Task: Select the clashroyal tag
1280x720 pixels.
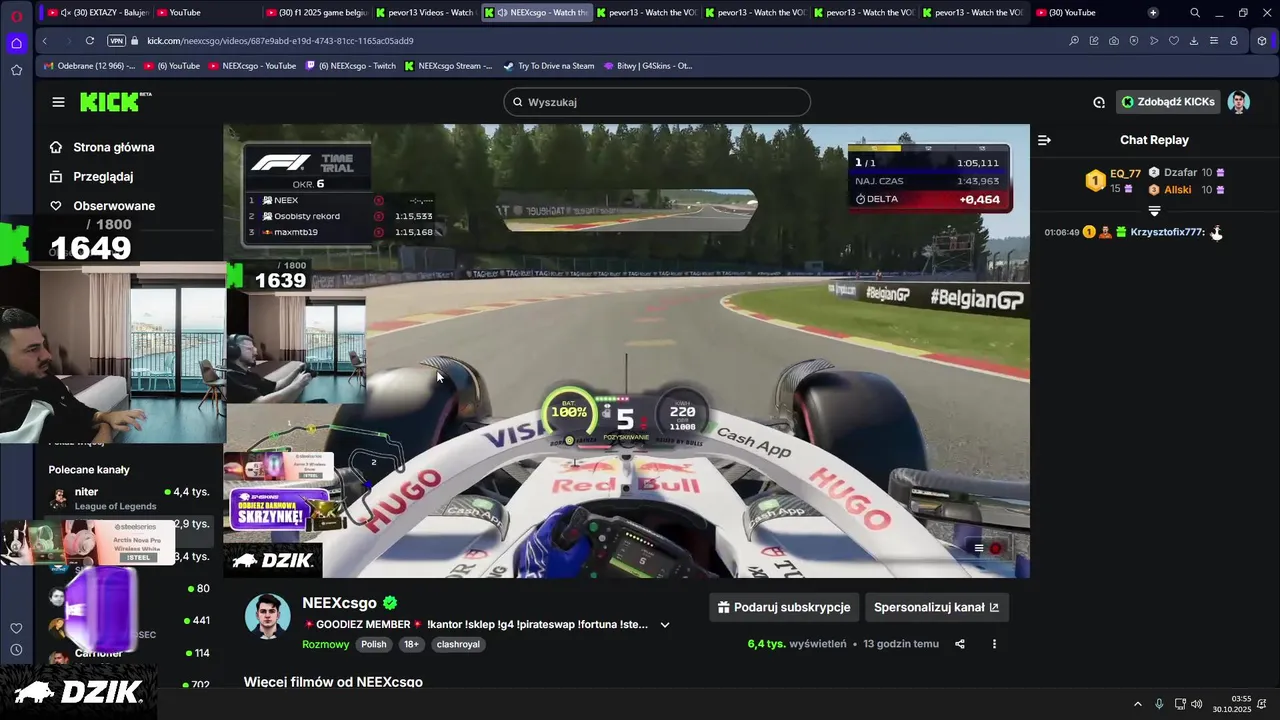Action: coord(458,644)
